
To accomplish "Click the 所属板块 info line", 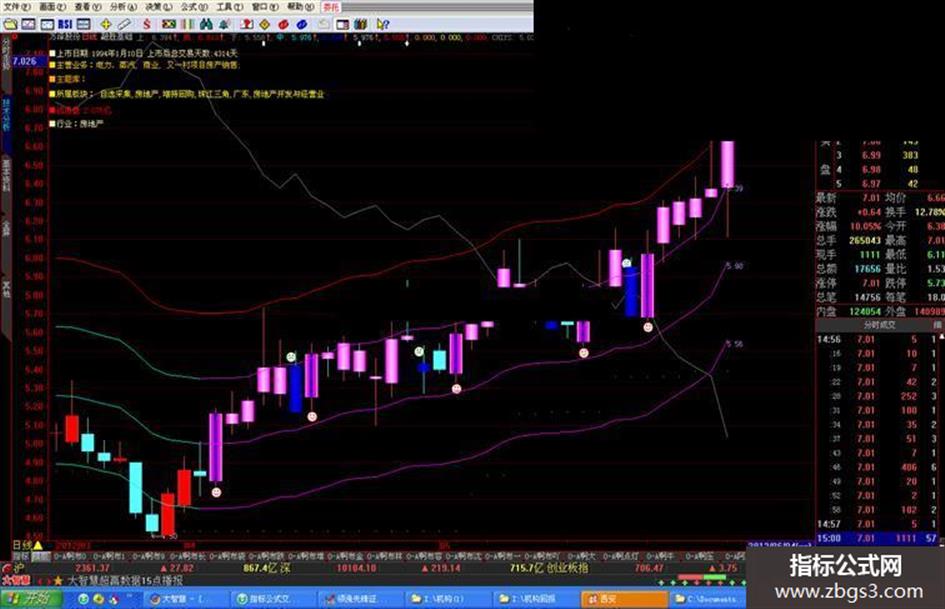I will [x=187, y=94].
